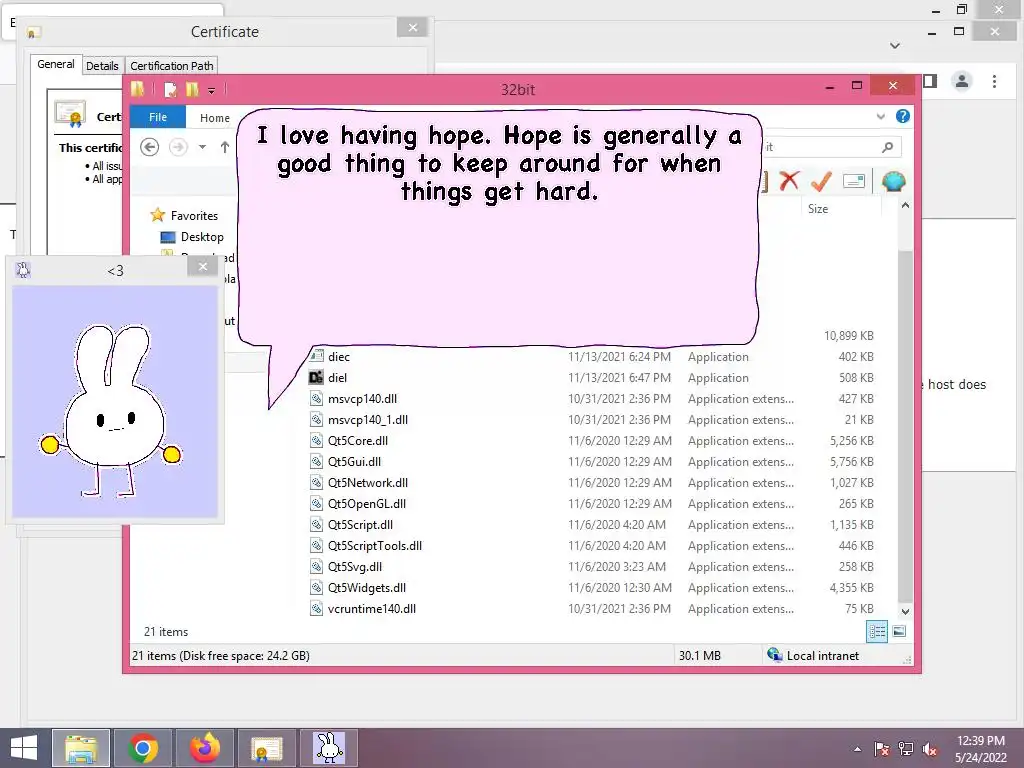
Task: Expand the ribbon with the chevron by Help
Action: point(880,116)
